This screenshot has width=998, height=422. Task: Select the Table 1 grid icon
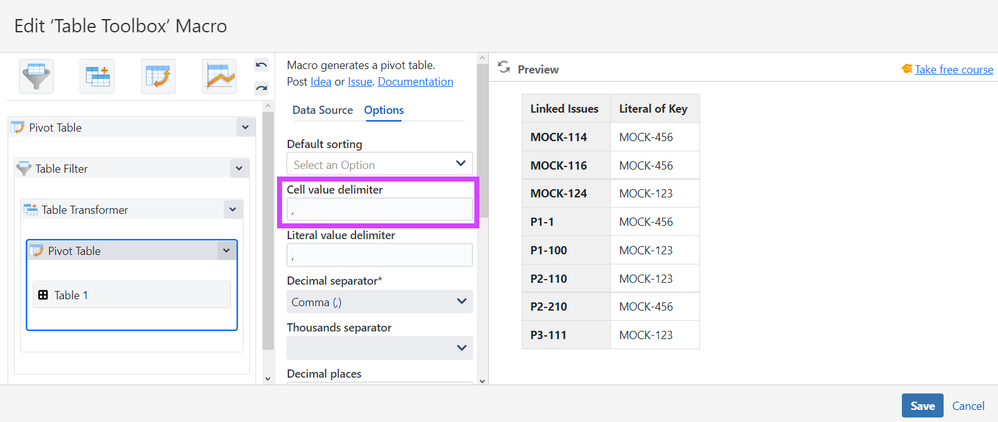tap(43, 295)
